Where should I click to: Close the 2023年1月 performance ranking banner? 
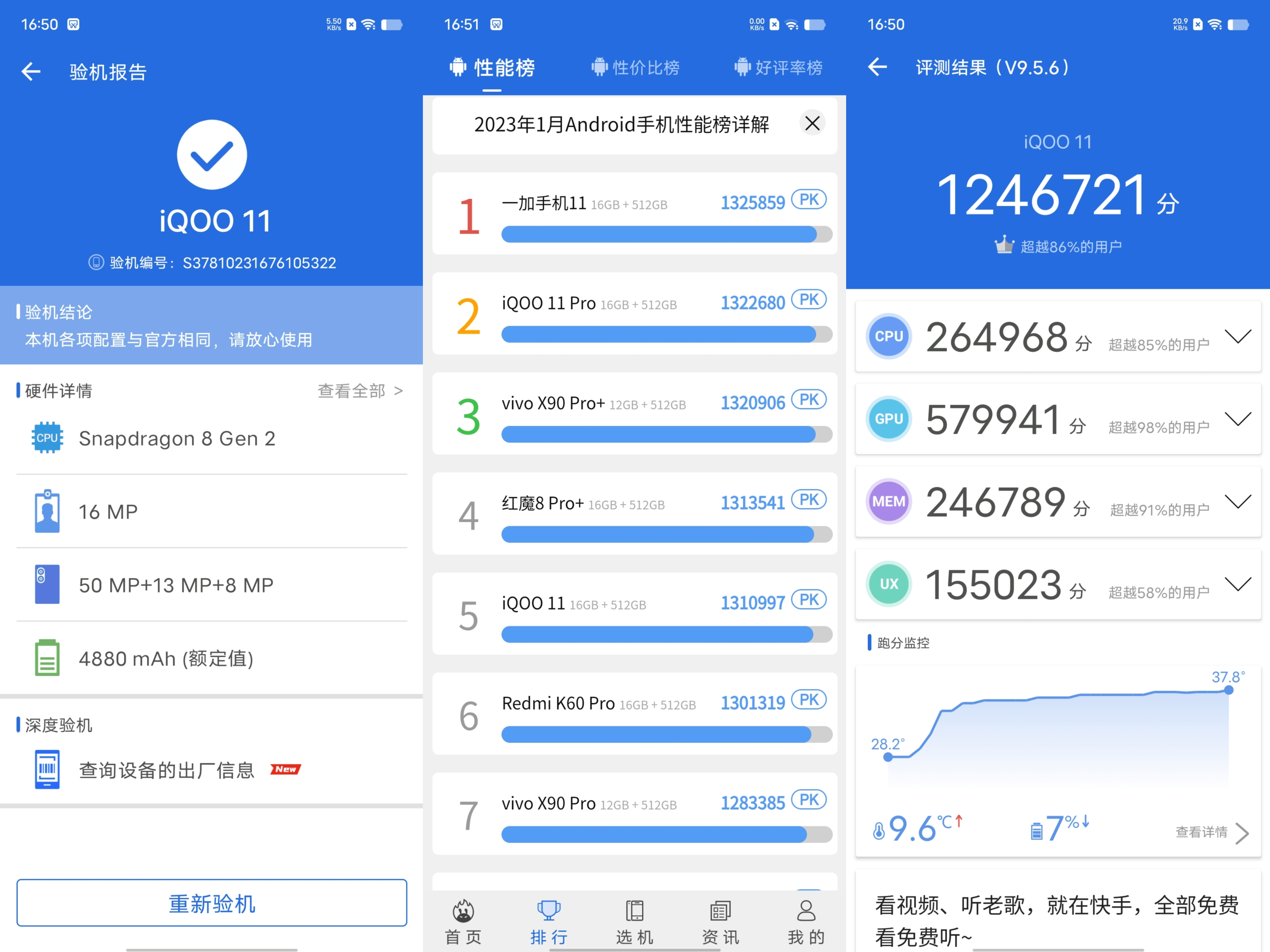click(x=812, y=123)
